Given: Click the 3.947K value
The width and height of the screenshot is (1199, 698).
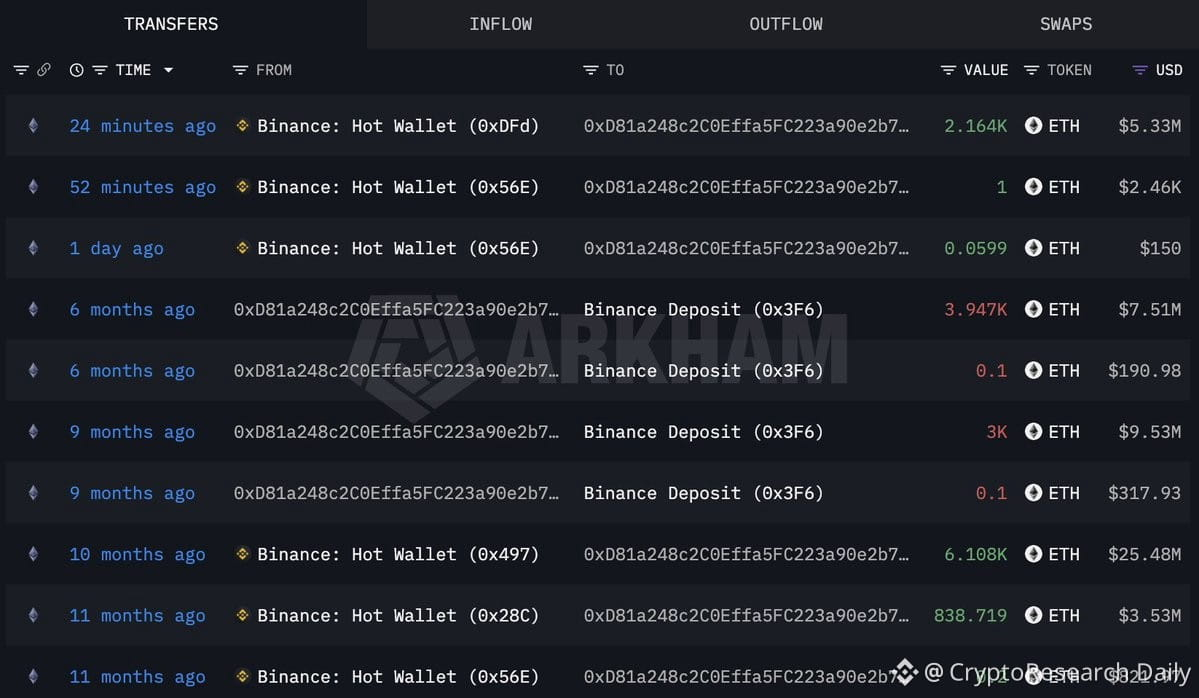Looking at the screenshot, I should point(976,310).
